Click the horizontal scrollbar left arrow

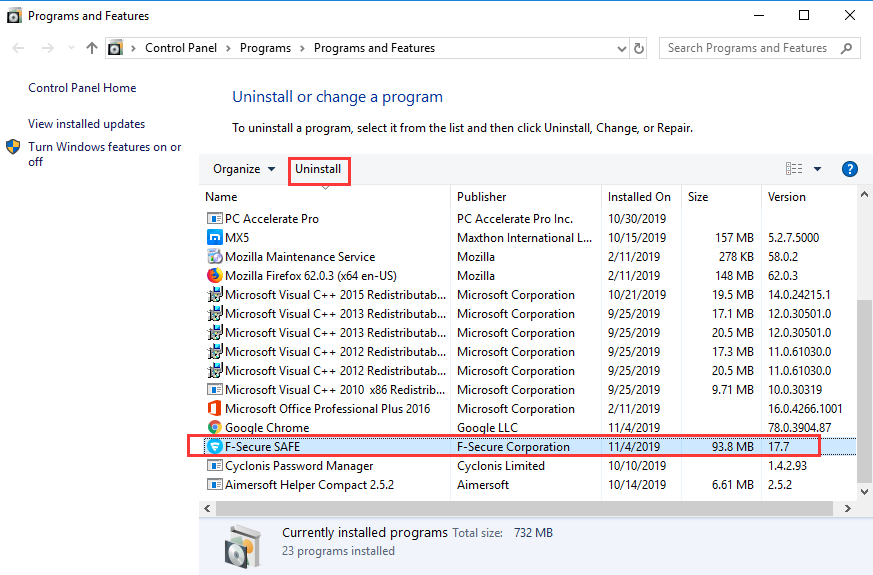(x=207, y=508)
